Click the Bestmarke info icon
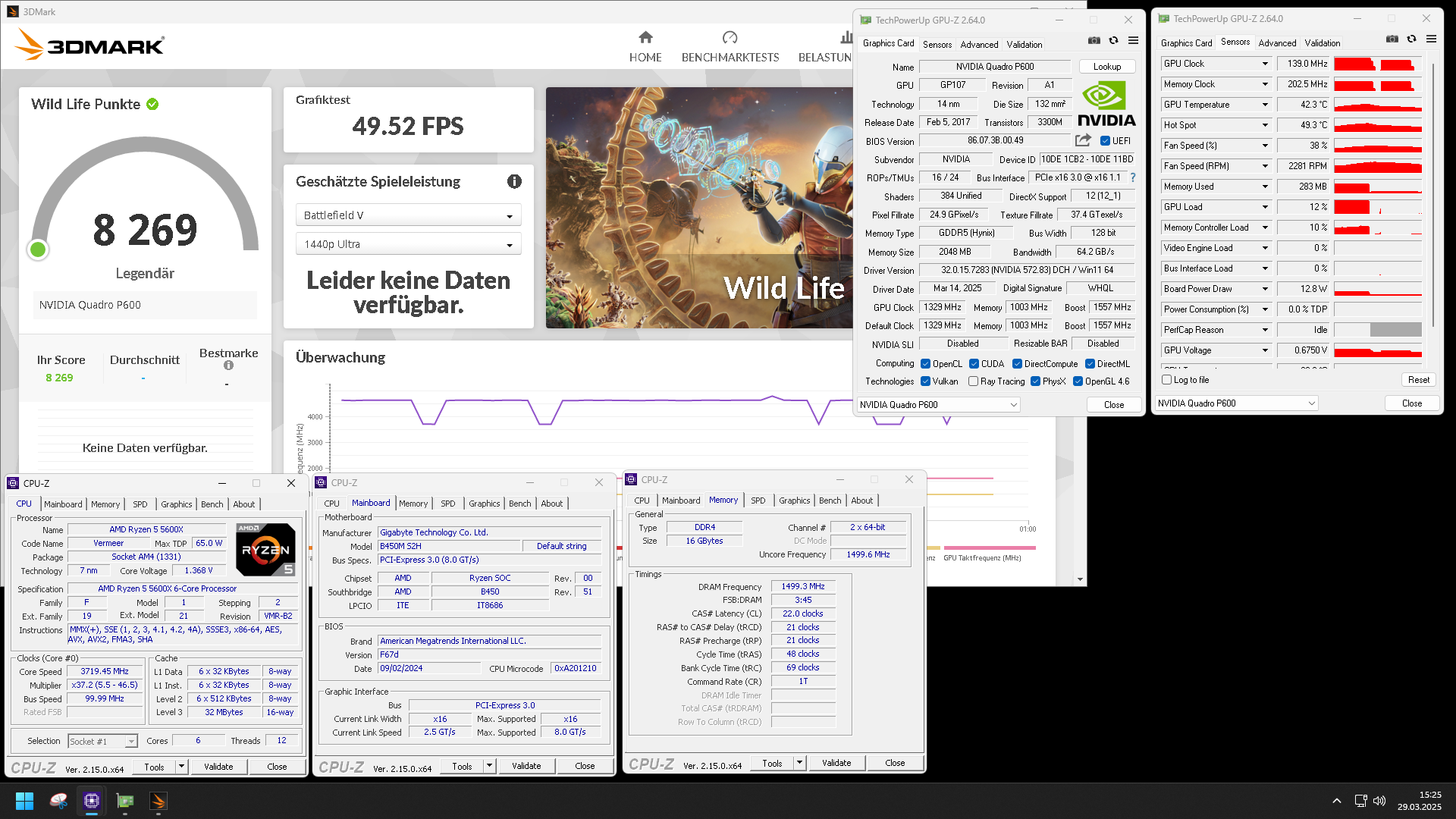This screenshot has width=1456, height=819. click(x=228, y=366)
